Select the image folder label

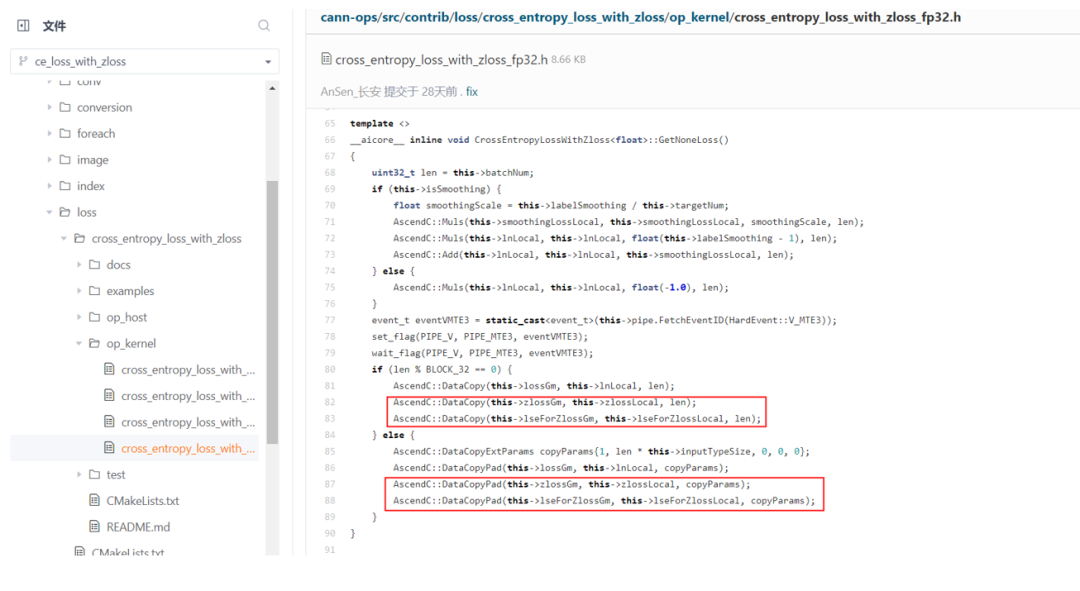92,159
